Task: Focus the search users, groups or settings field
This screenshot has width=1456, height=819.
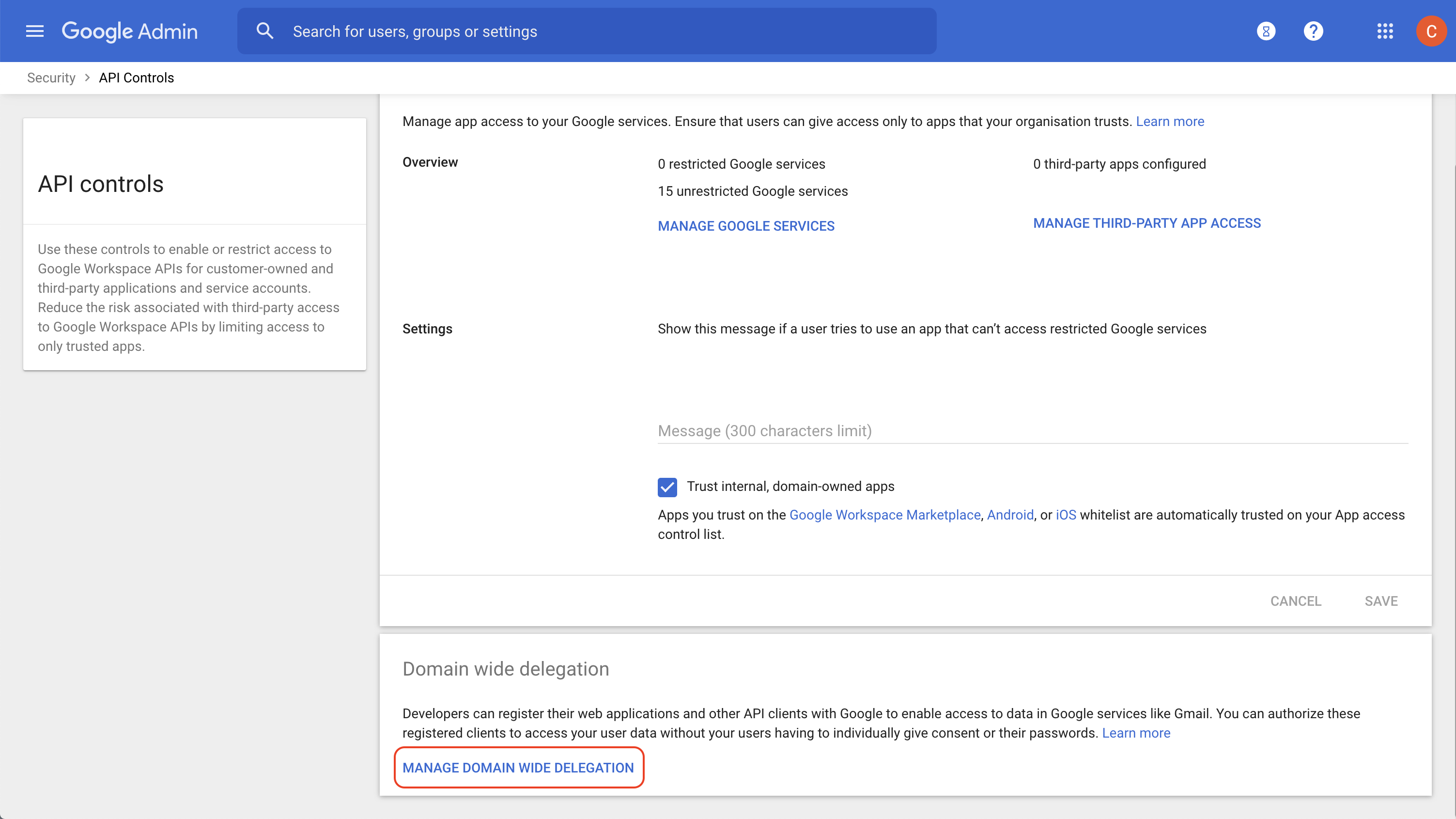Action: (x=587, y=31)
